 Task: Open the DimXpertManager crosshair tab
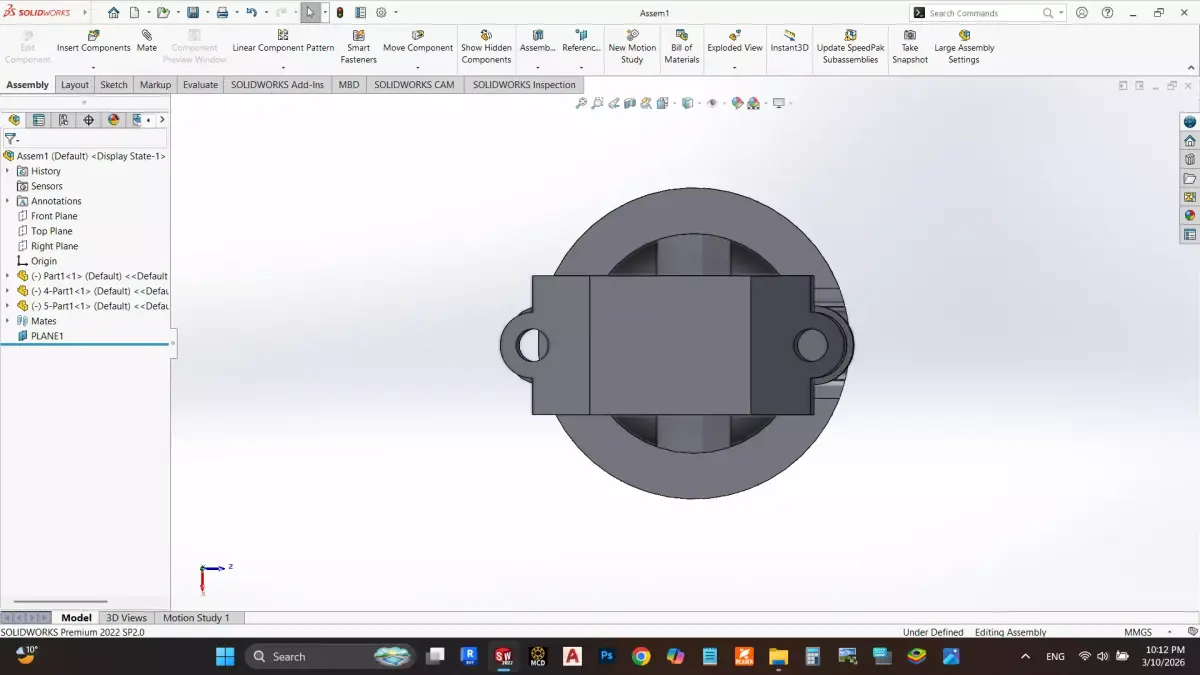tap(89, 120)
